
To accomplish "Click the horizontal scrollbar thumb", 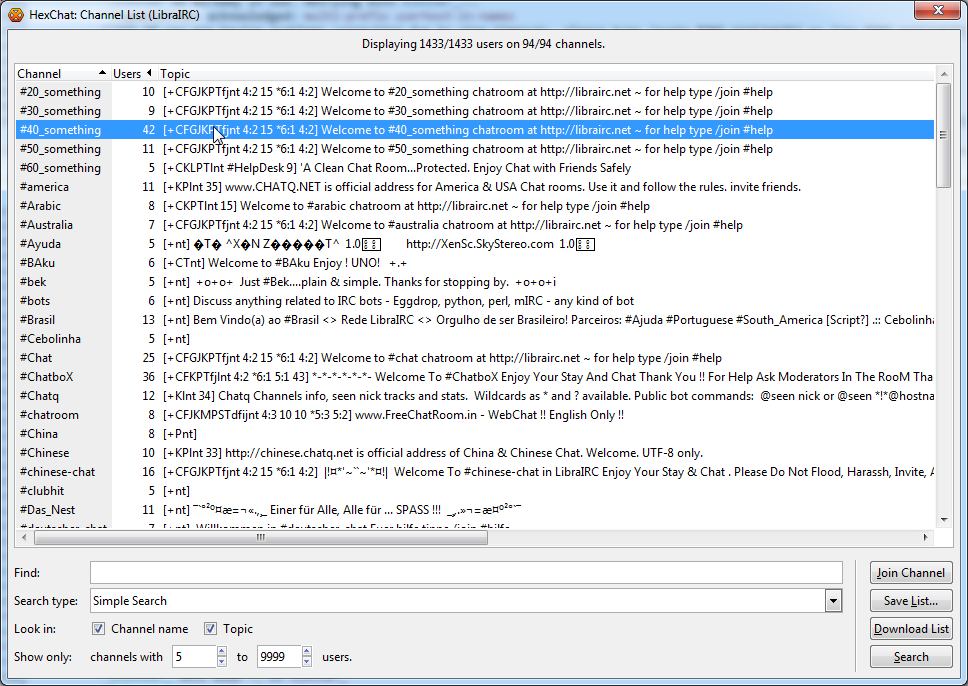I will coord(260,537).
